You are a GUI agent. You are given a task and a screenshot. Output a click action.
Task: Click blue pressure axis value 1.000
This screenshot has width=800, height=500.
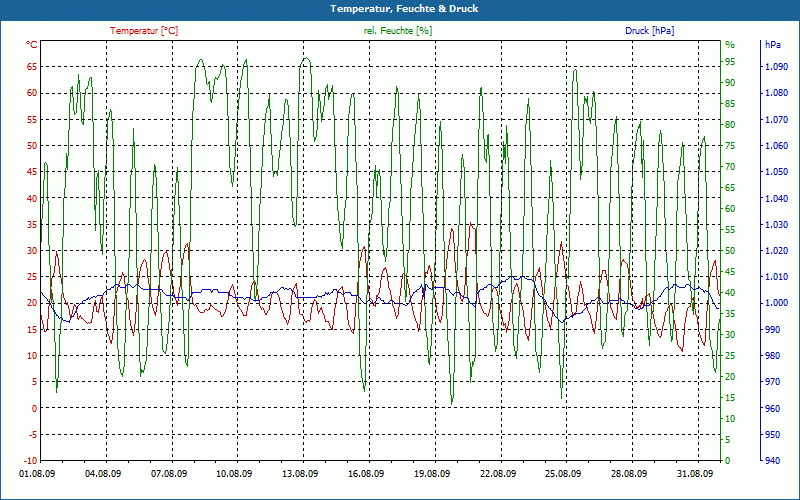pos(777,303)
